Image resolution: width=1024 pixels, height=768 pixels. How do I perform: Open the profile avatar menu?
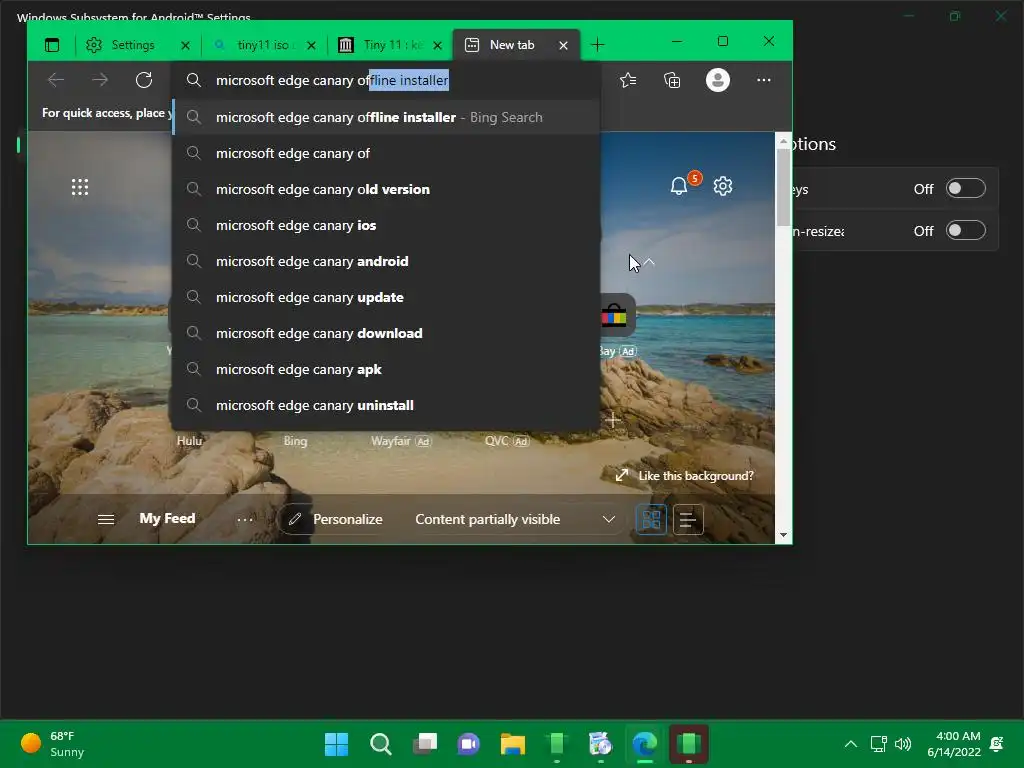[718, 80]
